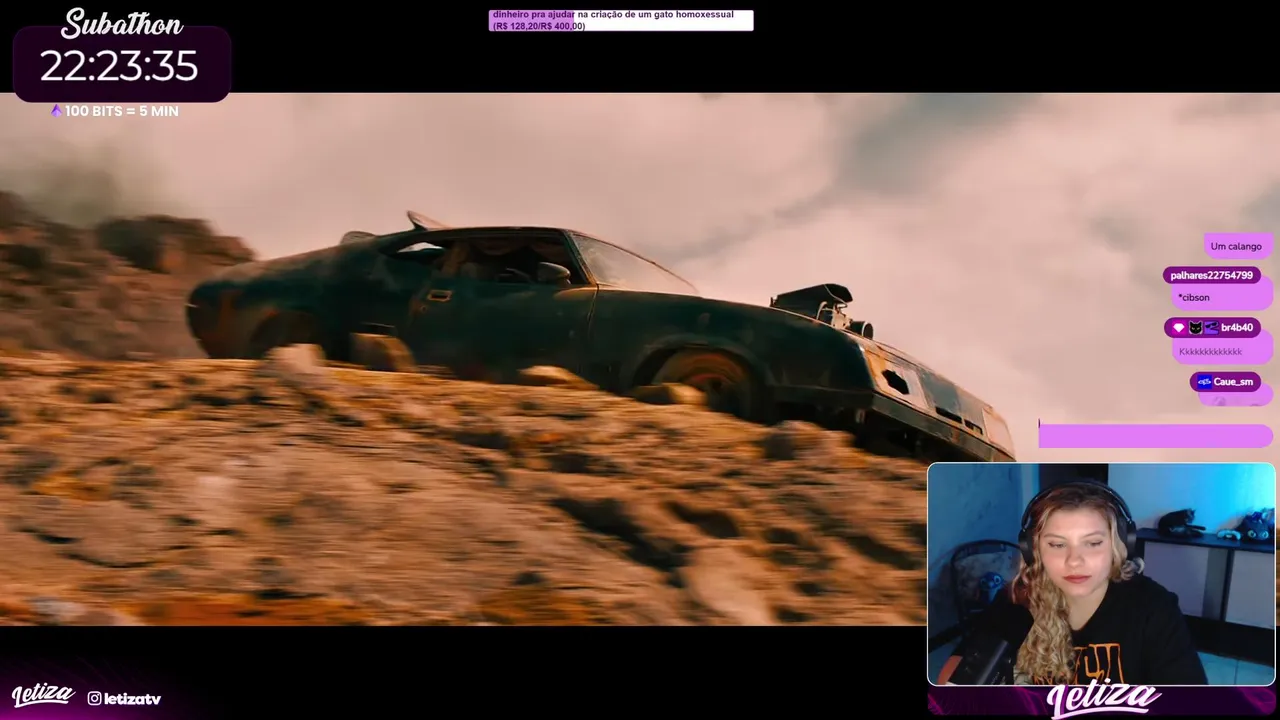Click the 'Um calango' chat message

(x=1236, y=246)
